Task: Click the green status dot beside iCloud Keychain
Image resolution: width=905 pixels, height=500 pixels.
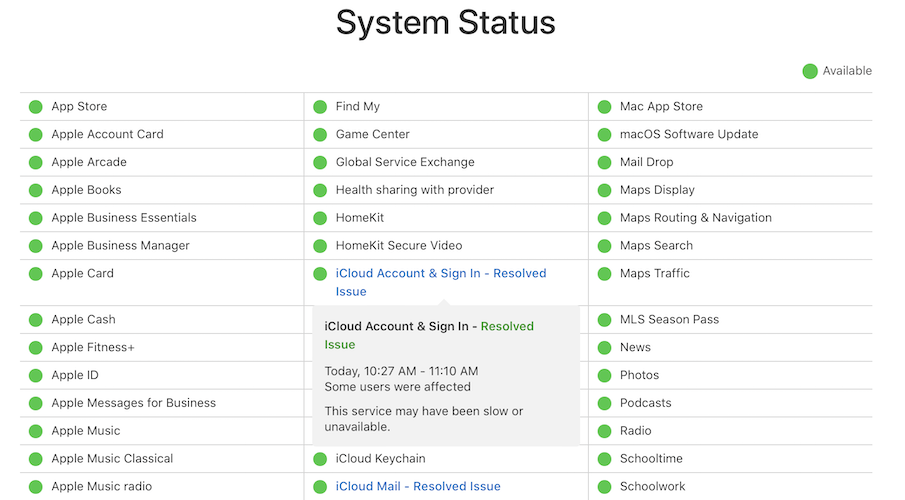Action: point(320,459)
